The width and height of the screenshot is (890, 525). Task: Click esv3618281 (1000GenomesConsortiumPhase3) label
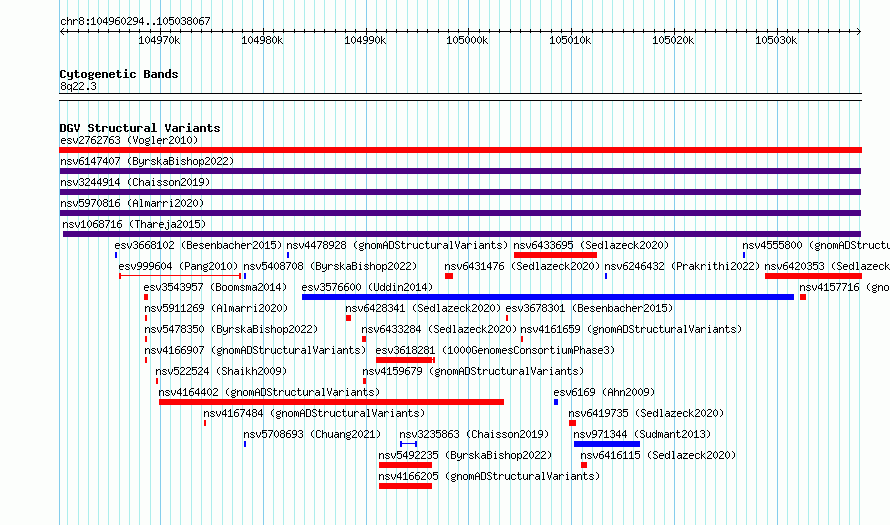(x=495, y=350)
